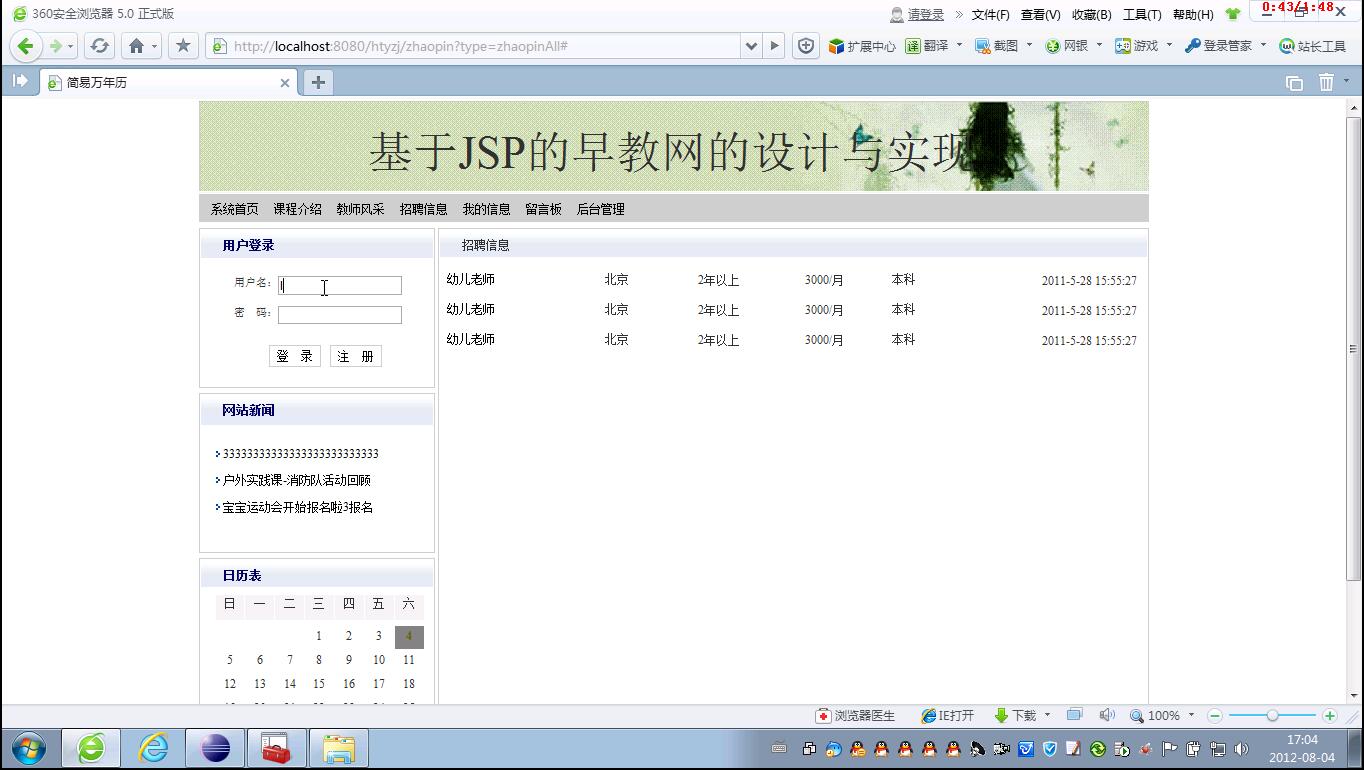This screenshot has width=1364, height=770.
Task: Open the new tab plus button
Action: click(318, 83)
